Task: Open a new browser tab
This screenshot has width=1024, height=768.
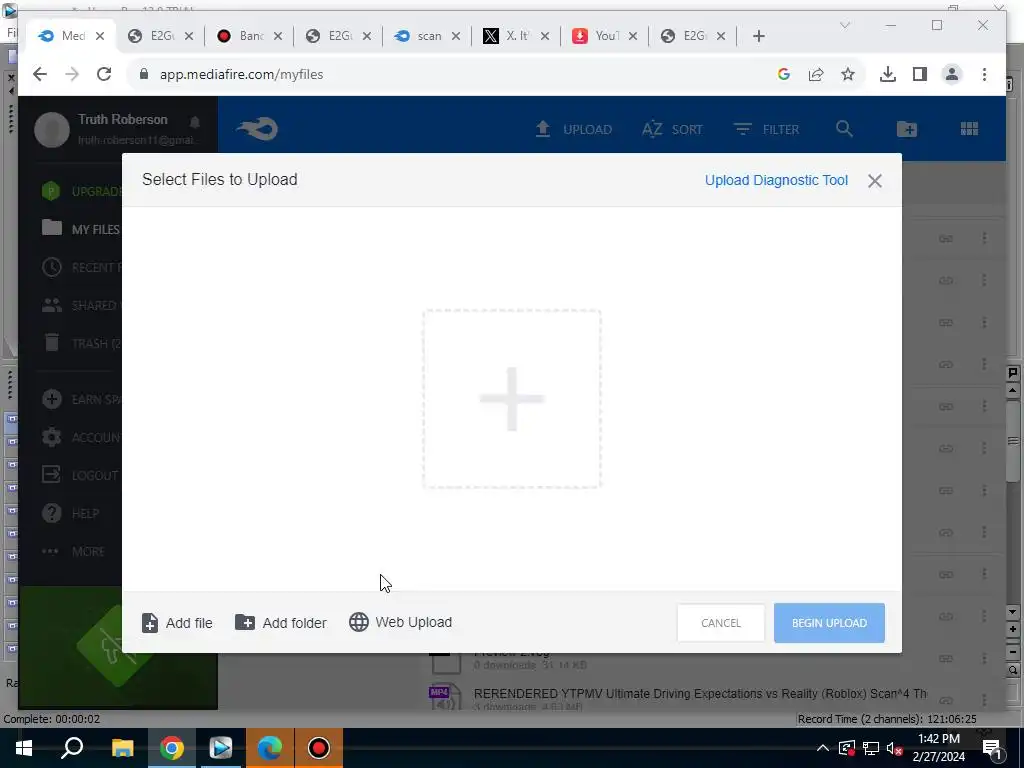Action: [758, 36]
